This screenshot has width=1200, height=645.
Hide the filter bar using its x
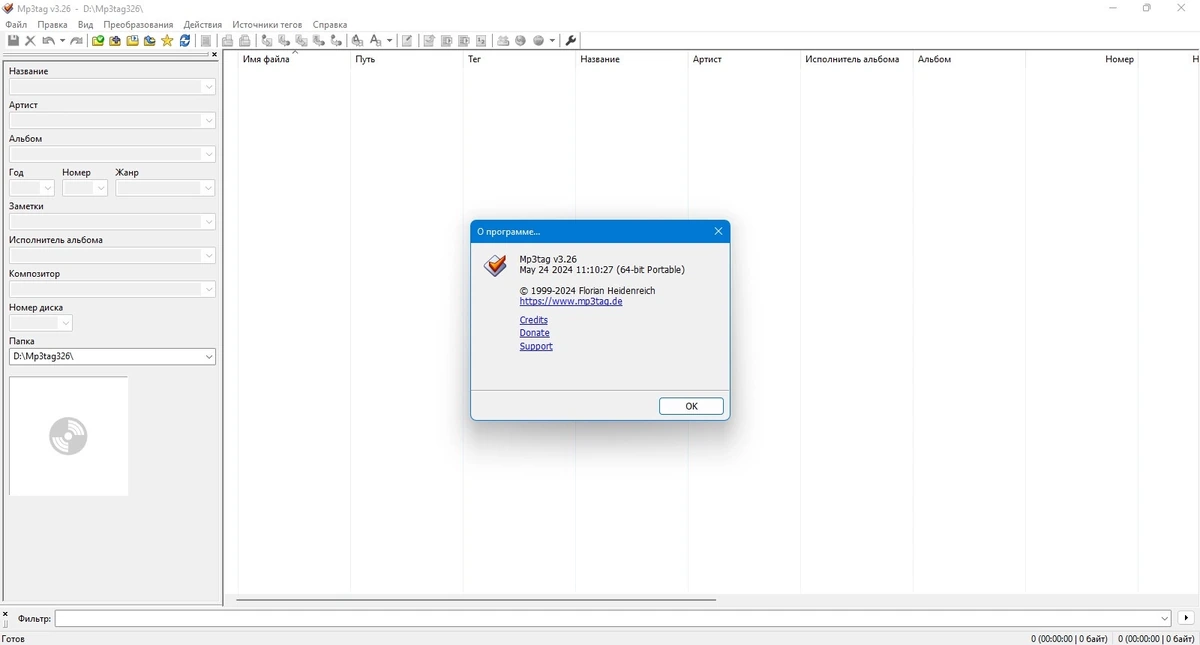pyautogui.click(x=5, y=614)
